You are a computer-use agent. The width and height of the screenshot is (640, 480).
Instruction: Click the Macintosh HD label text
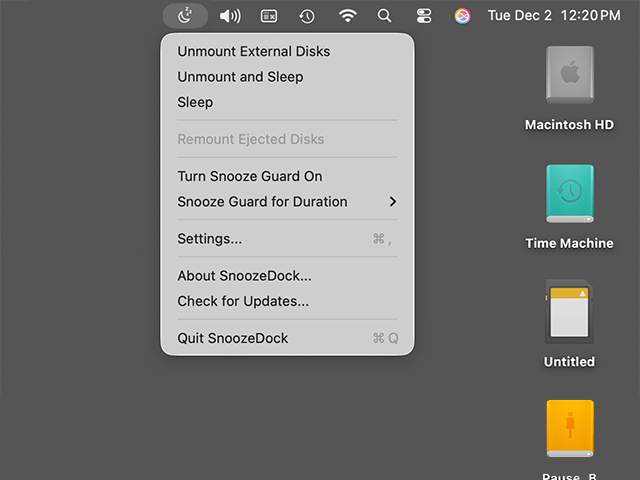click(569, 124)
